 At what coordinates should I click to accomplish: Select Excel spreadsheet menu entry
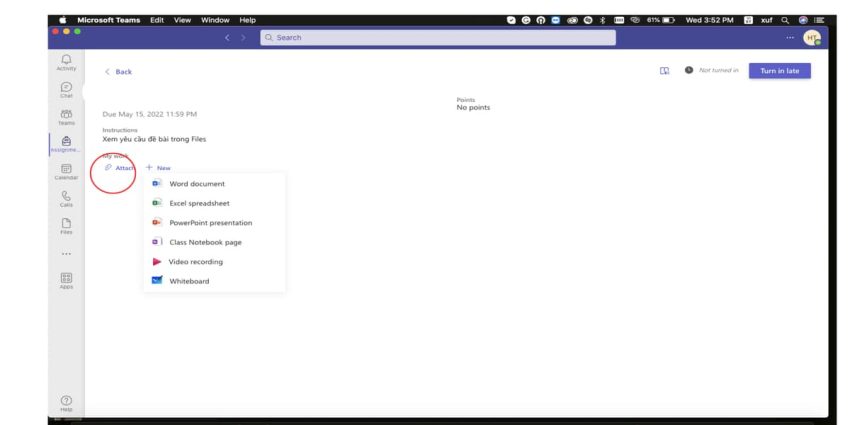215,203
